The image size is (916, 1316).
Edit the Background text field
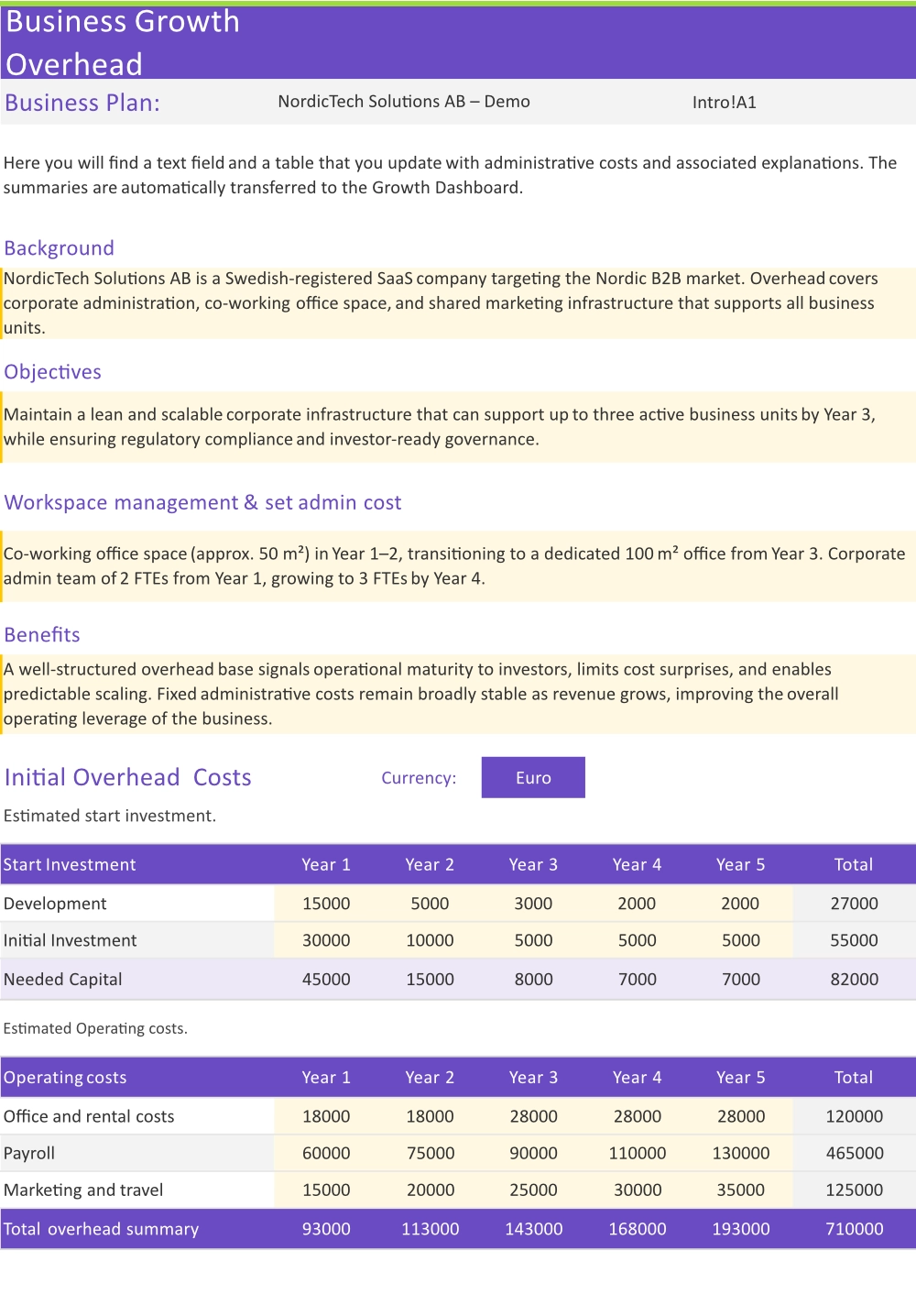click(x=458, y=303)
